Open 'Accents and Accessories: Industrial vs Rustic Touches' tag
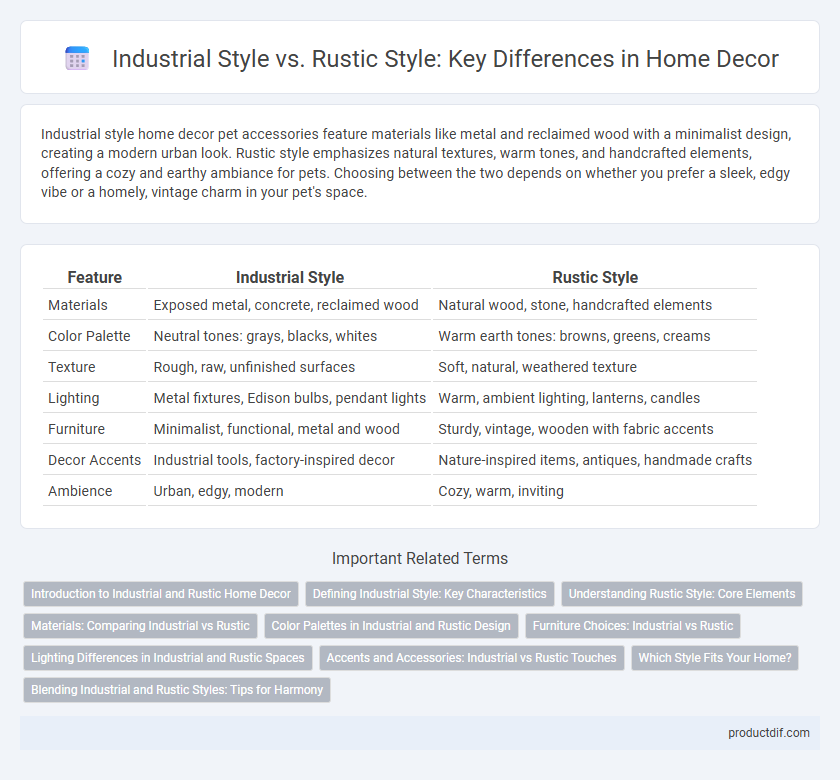840x780 pixels. tap(471, 658)
